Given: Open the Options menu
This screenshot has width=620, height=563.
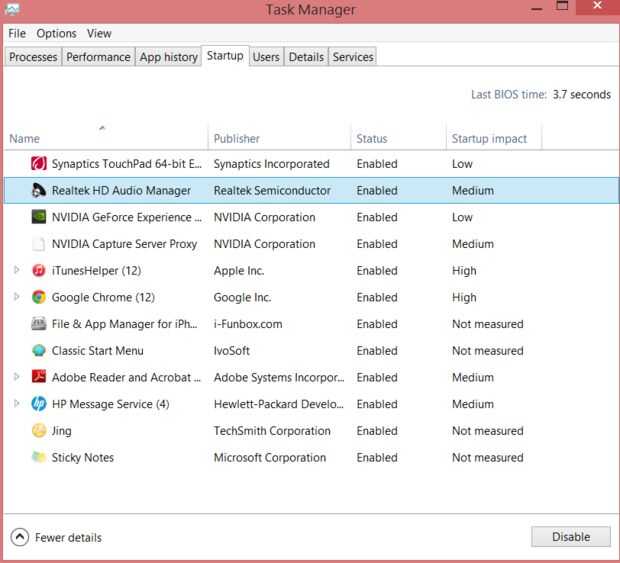Looking at the screenshot, I should (x=57, y=34).
